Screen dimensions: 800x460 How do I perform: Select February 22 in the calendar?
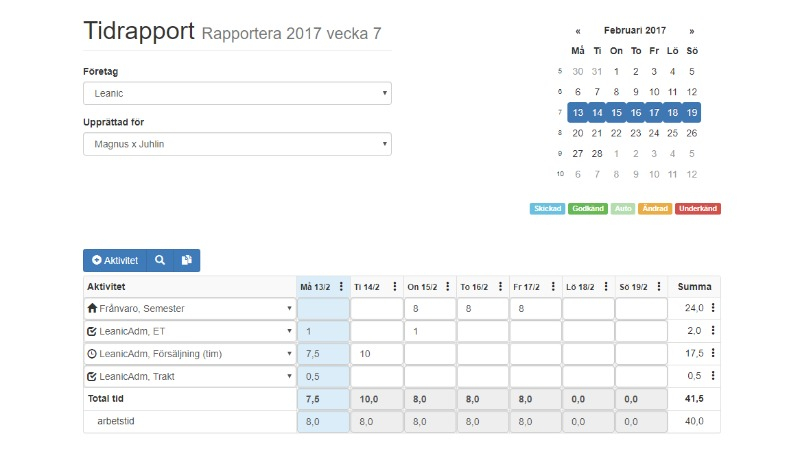click(x=616, y=133)
